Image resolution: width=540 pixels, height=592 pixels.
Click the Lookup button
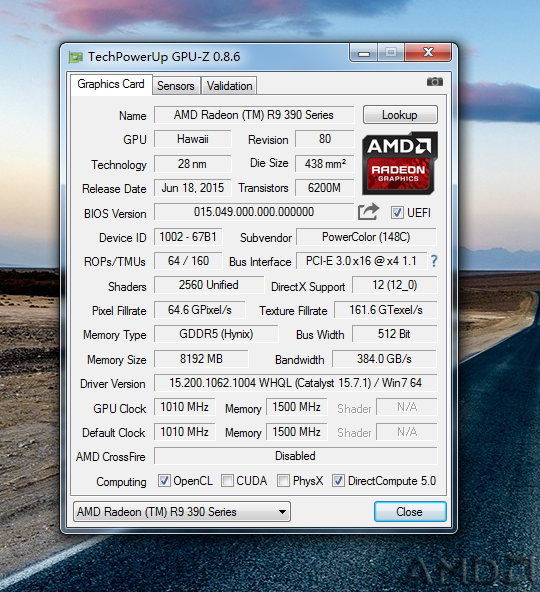pos(400,114)
